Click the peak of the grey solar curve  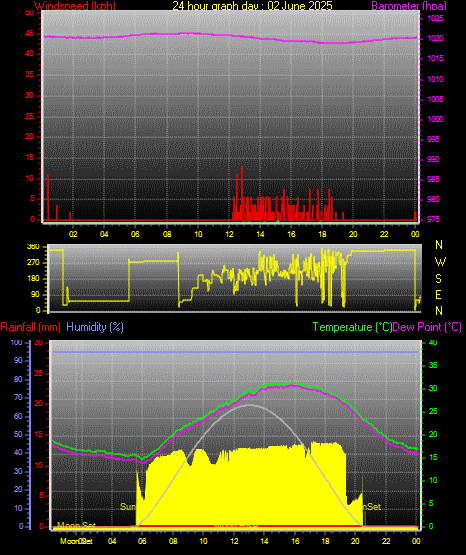pos(249,405)
